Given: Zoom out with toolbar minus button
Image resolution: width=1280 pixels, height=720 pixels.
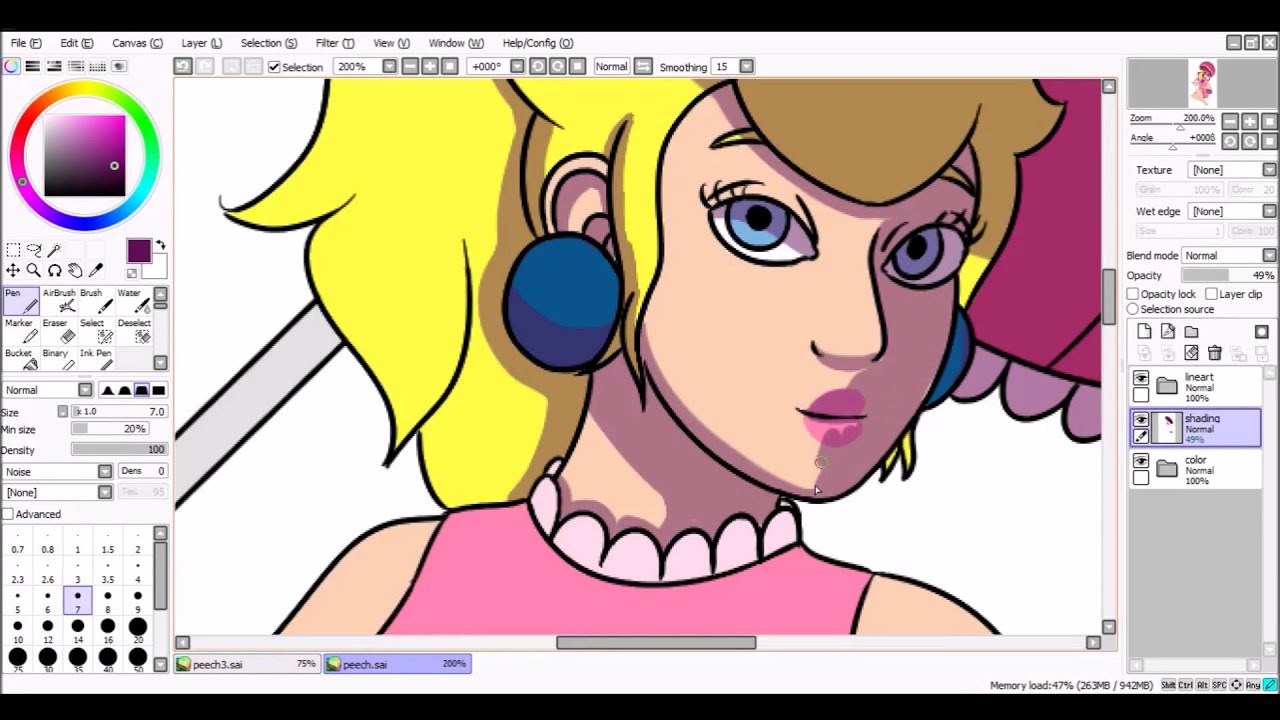Looking at the screenshot, I should pyautogui.click(x=410, y=66).
